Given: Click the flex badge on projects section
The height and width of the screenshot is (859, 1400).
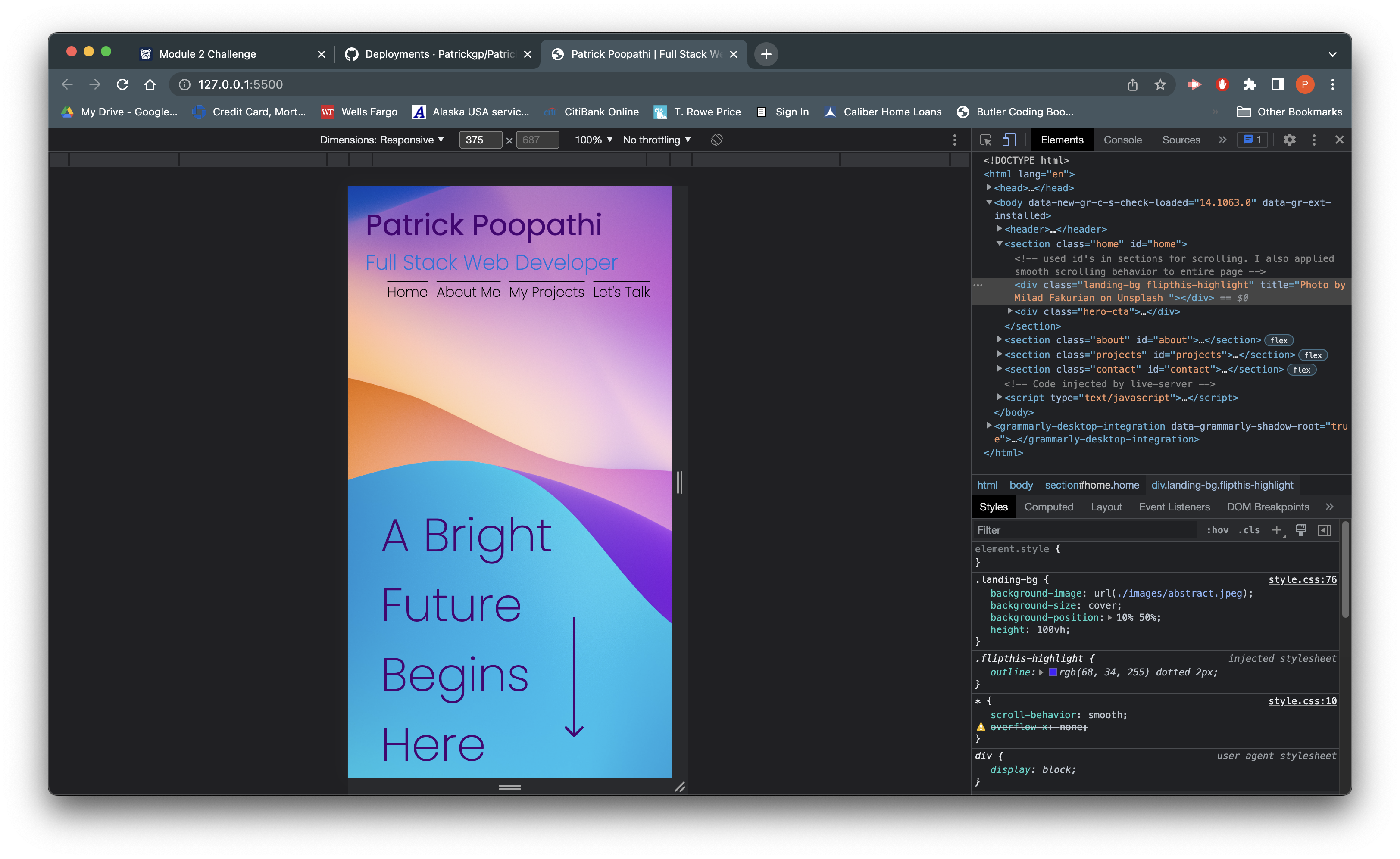Looking at the screenshot, I should (x=1312, y=355).
